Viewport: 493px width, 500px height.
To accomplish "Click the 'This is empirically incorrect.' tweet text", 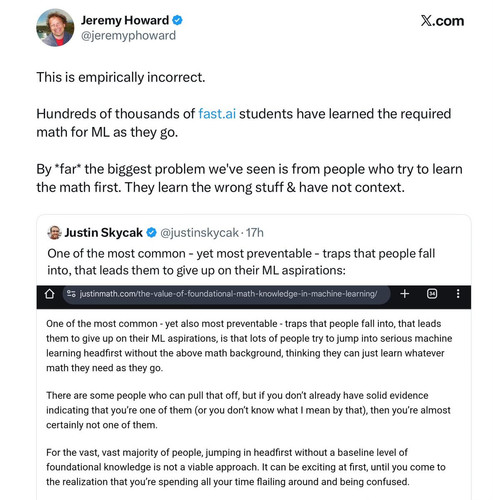I will [x=121, y=77].
